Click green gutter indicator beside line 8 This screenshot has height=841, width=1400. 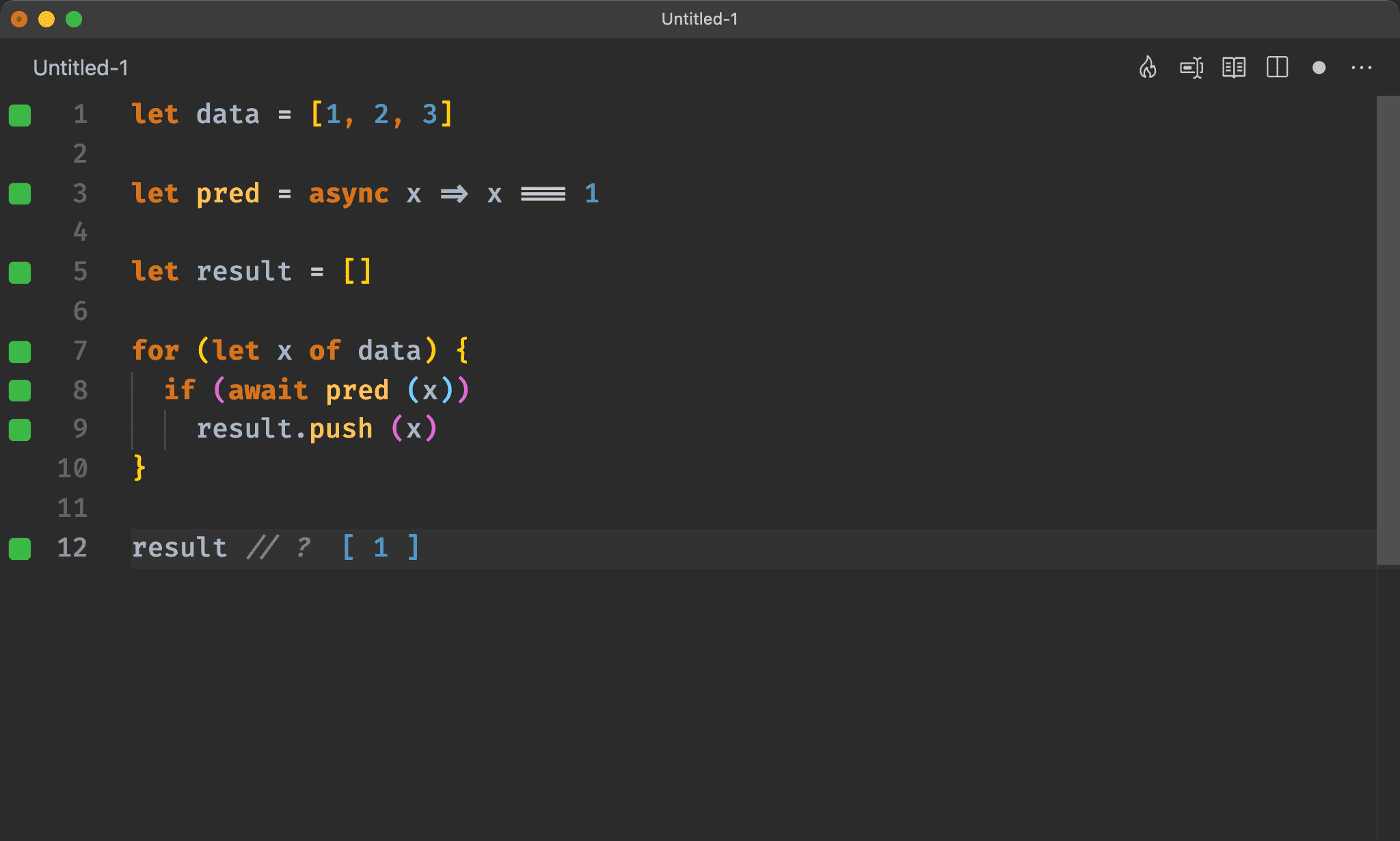20,390
